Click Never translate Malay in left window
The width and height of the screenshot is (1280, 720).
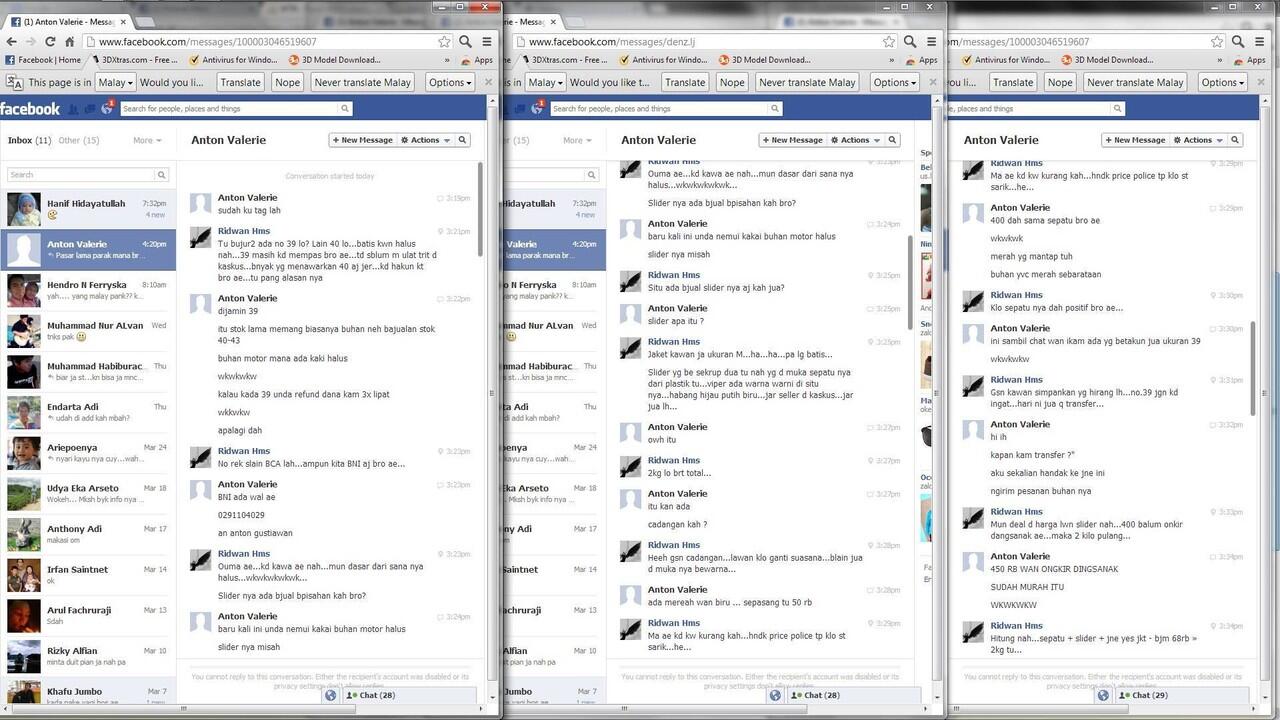[362, 82]
